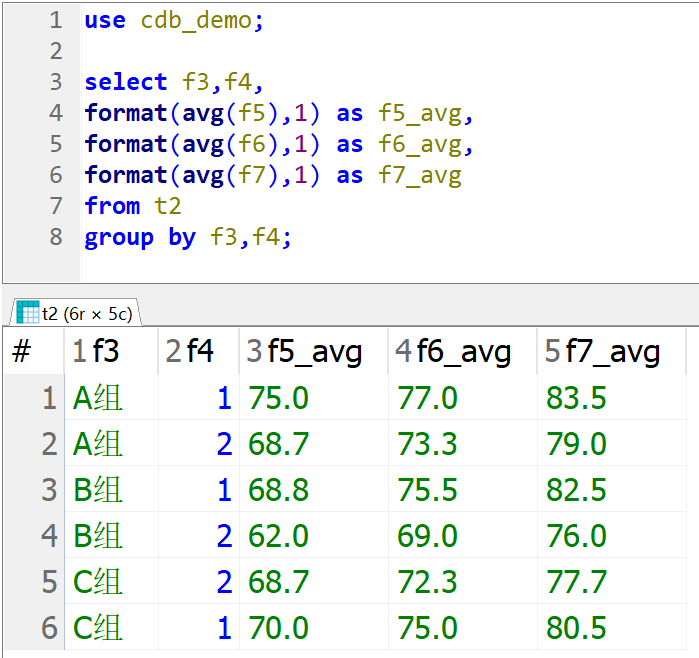The height and width of the screenshot is (658, 699).
Task: Select the cell containing 73.3
Action: [x=427, y=444]
